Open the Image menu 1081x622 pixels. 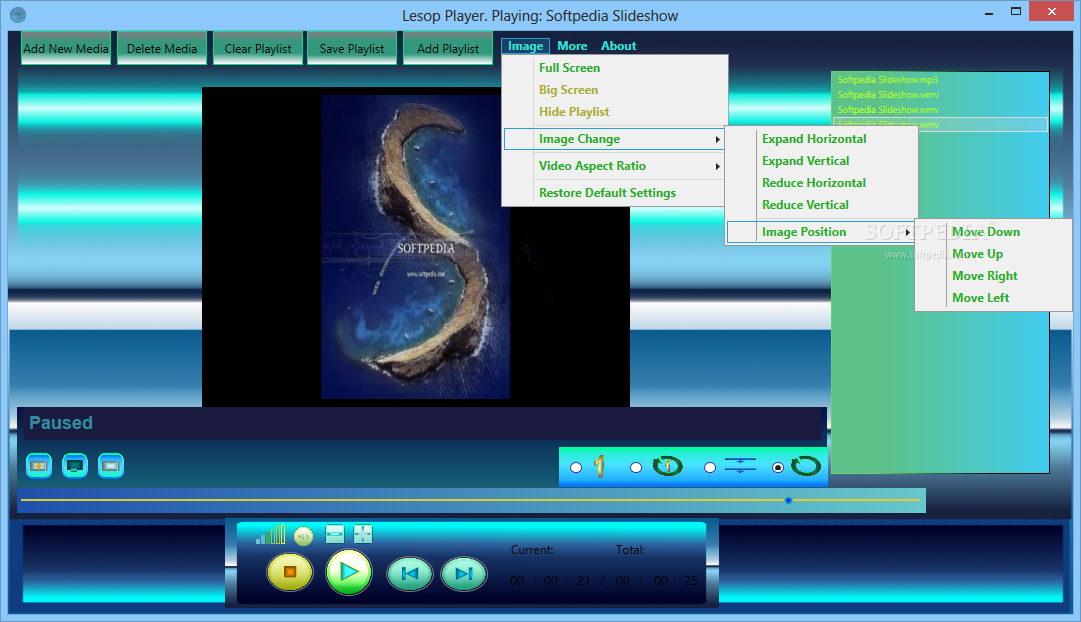pyautogui.click(x=525, y=46)
